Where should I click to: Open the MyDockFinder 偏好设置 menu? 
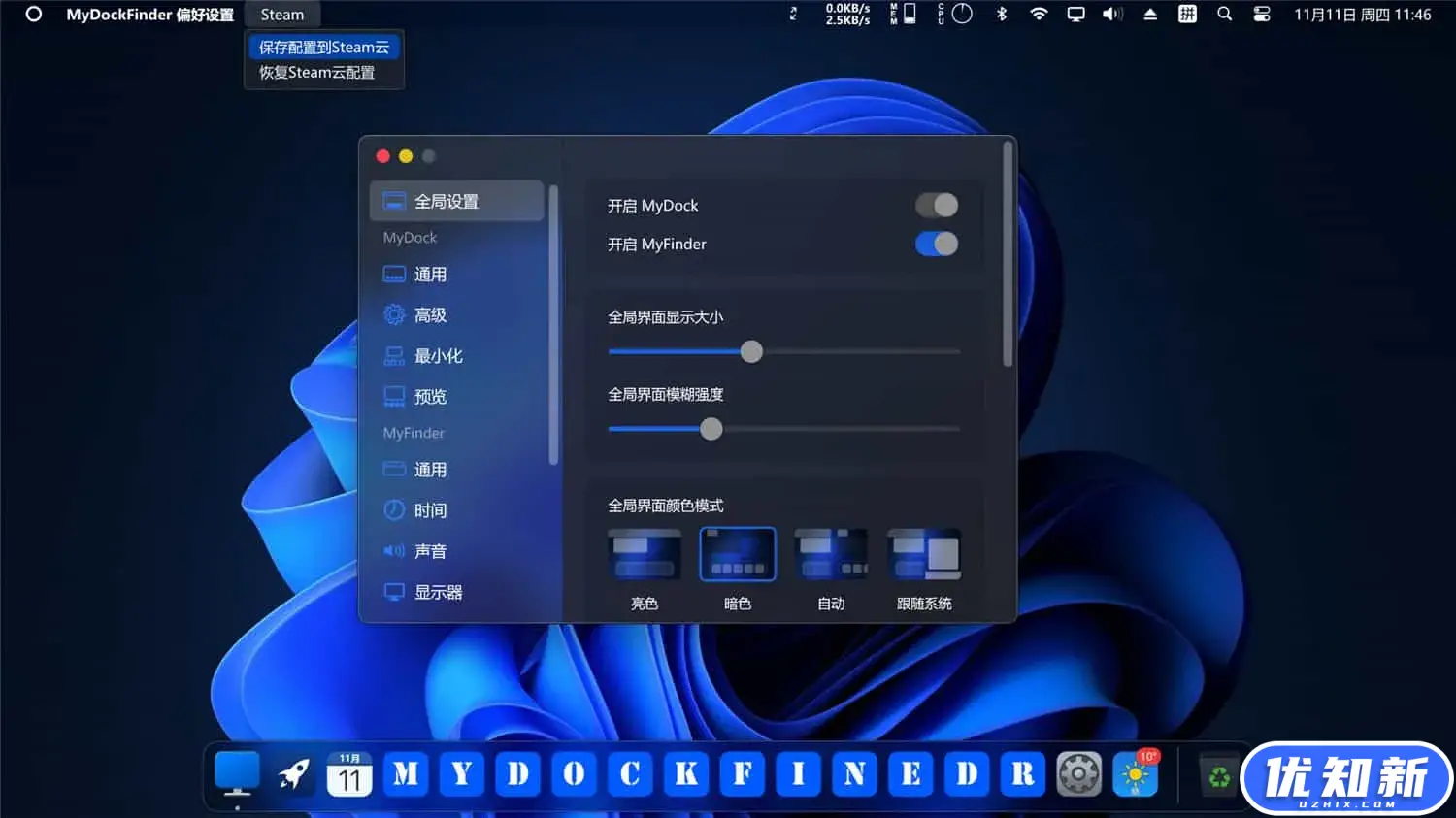(x=149, y=15)
